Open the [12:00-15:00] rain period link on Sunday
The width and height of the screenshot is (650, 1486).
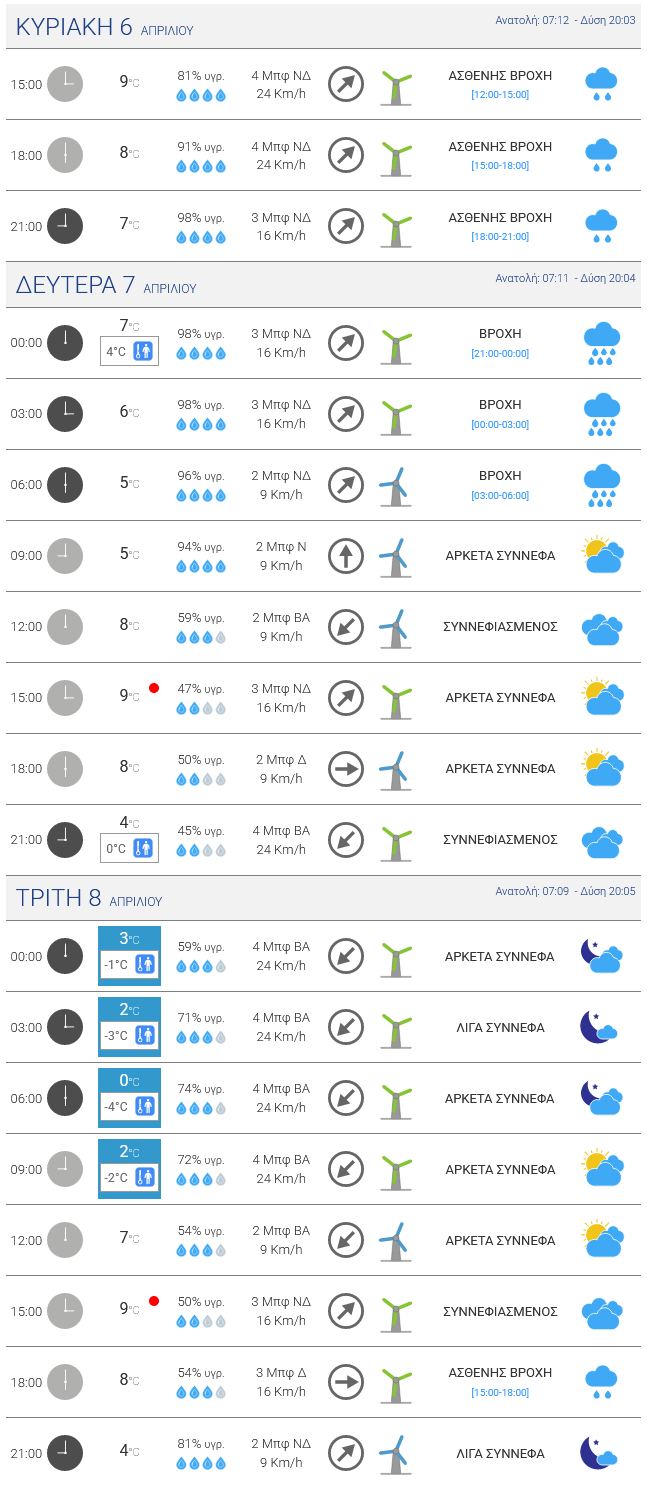(500, 95)
